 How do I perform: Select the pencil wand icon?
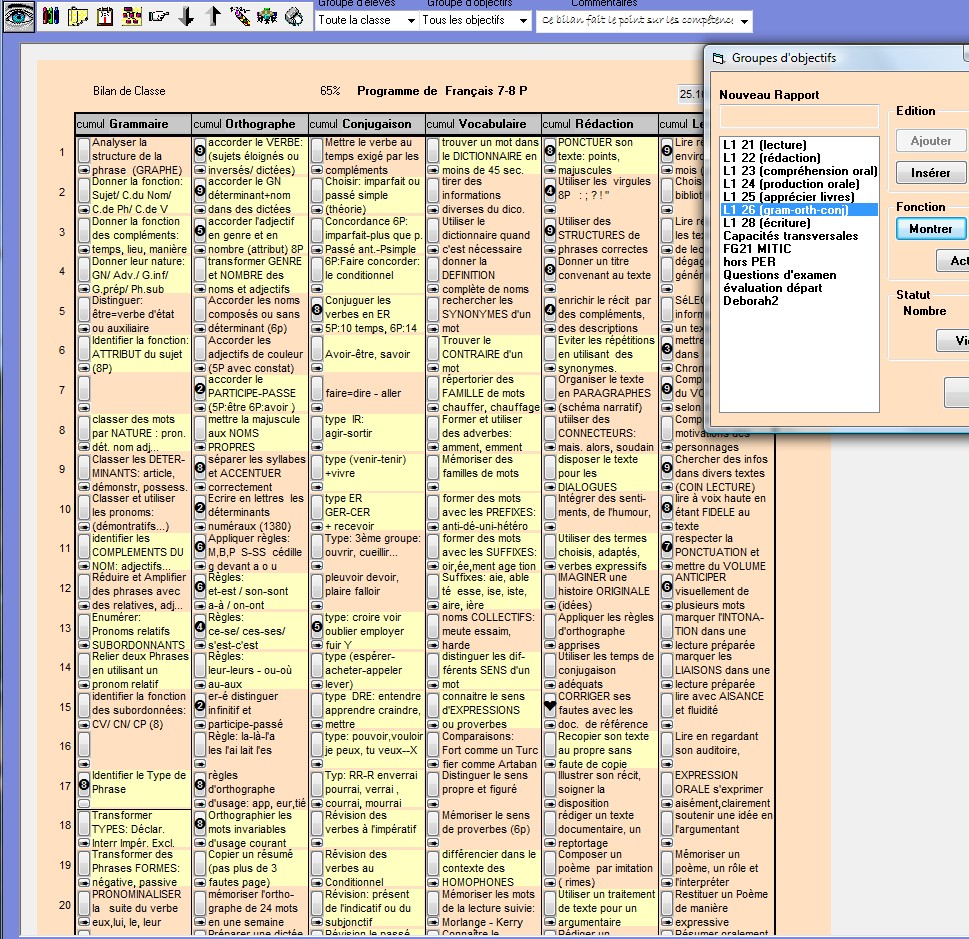(x=240, y=16)
